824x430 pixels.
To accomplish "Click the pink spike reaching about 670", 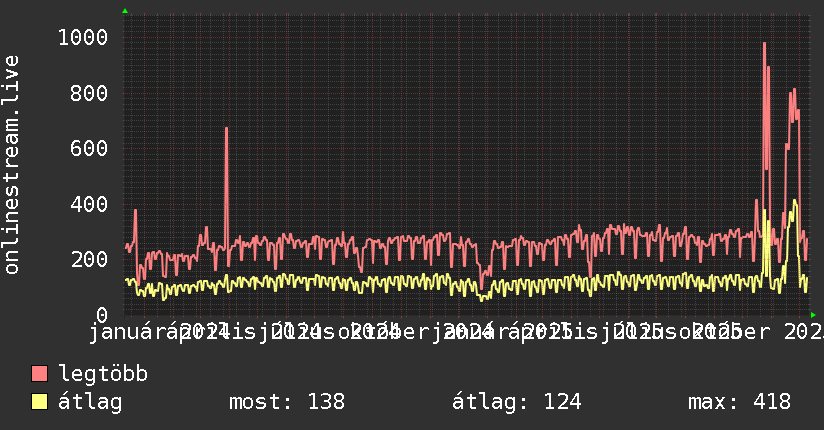I will click(226, 129).
